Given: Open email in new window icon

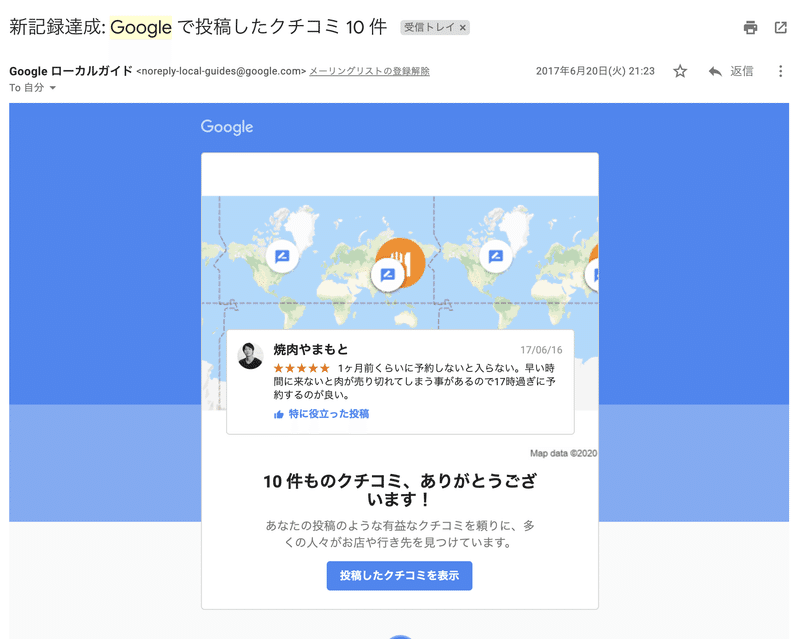Looking at the screenshot, I should pos(781,28).
